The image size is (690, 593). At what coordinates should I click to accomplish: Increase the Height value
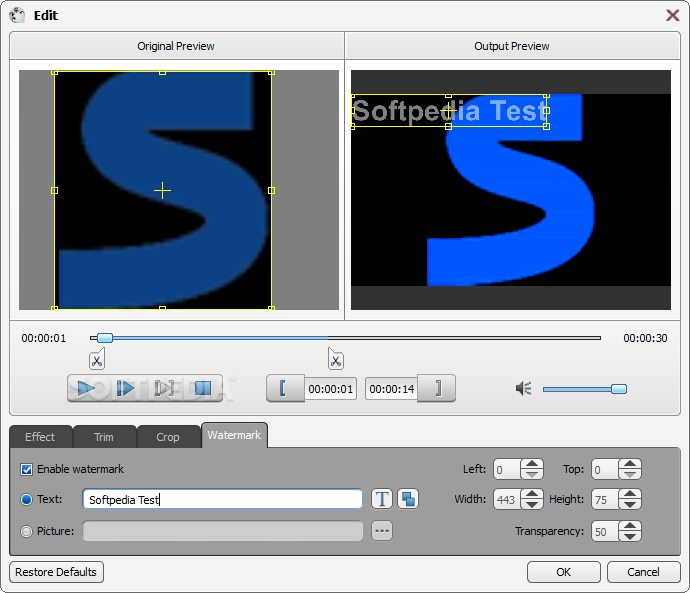click(x=630, y=494)
